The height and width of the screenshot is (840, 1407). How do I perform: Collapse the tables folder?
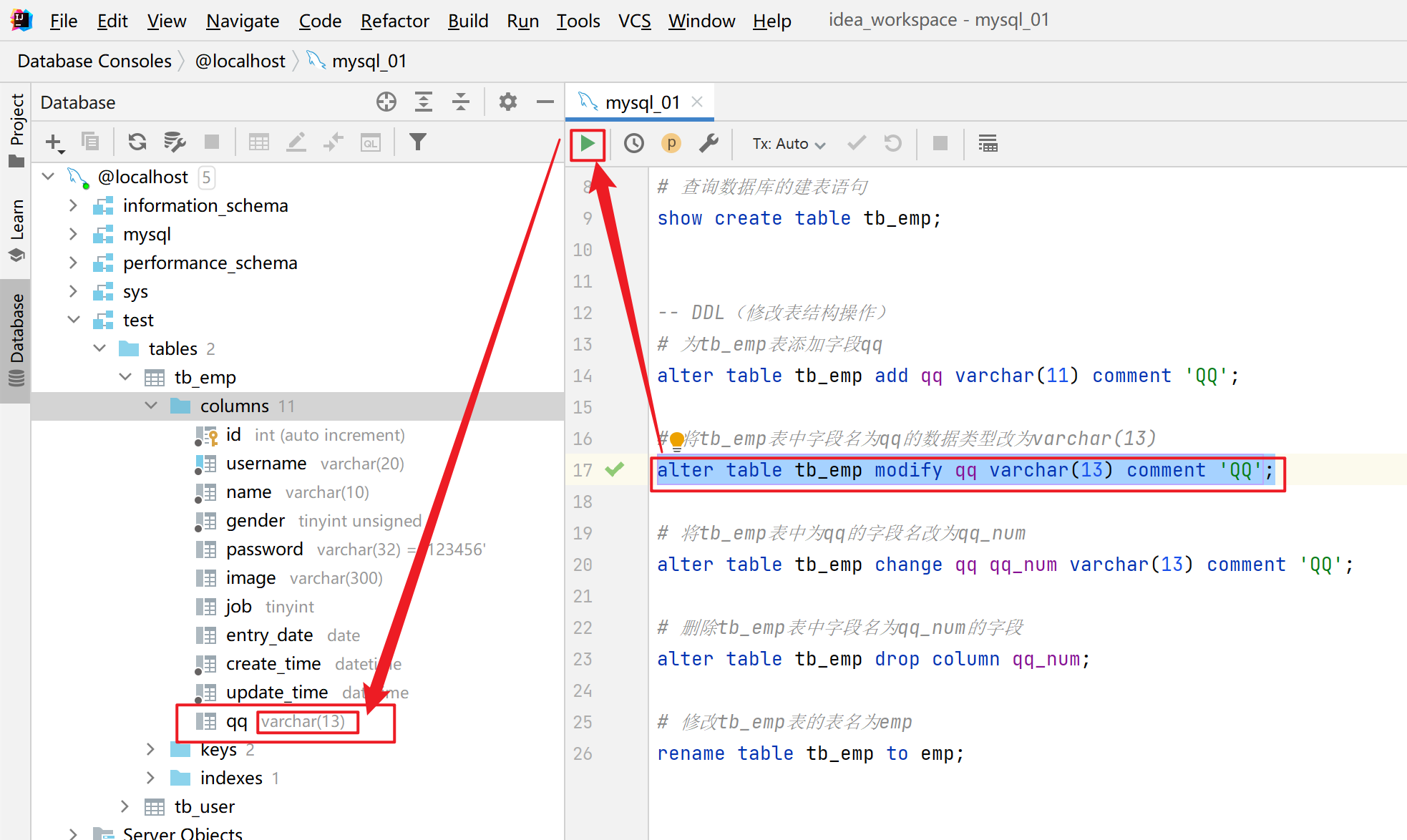(x=99, y=348)
